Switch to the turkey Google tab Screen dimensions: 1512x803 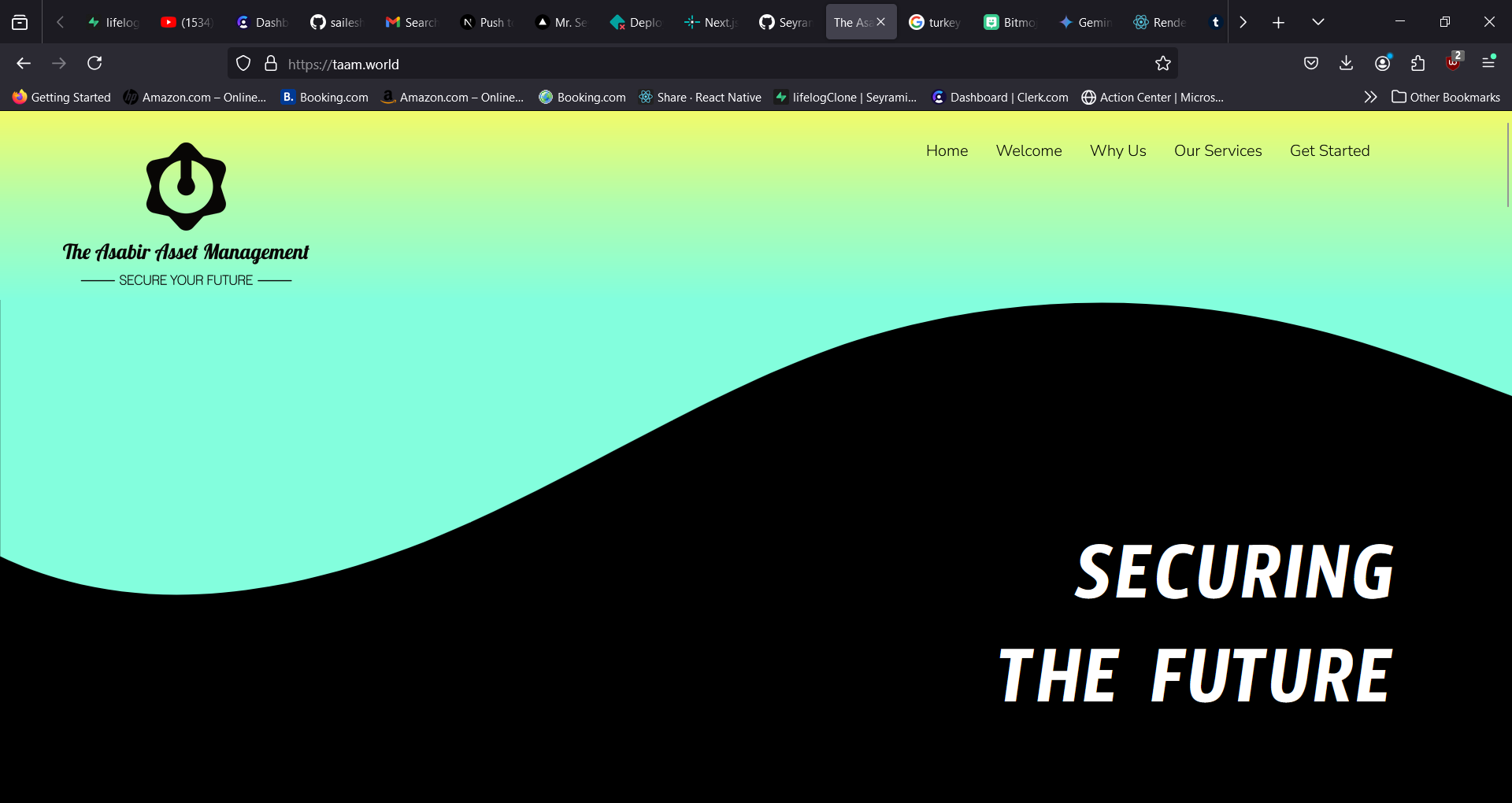tap(935, 22)
